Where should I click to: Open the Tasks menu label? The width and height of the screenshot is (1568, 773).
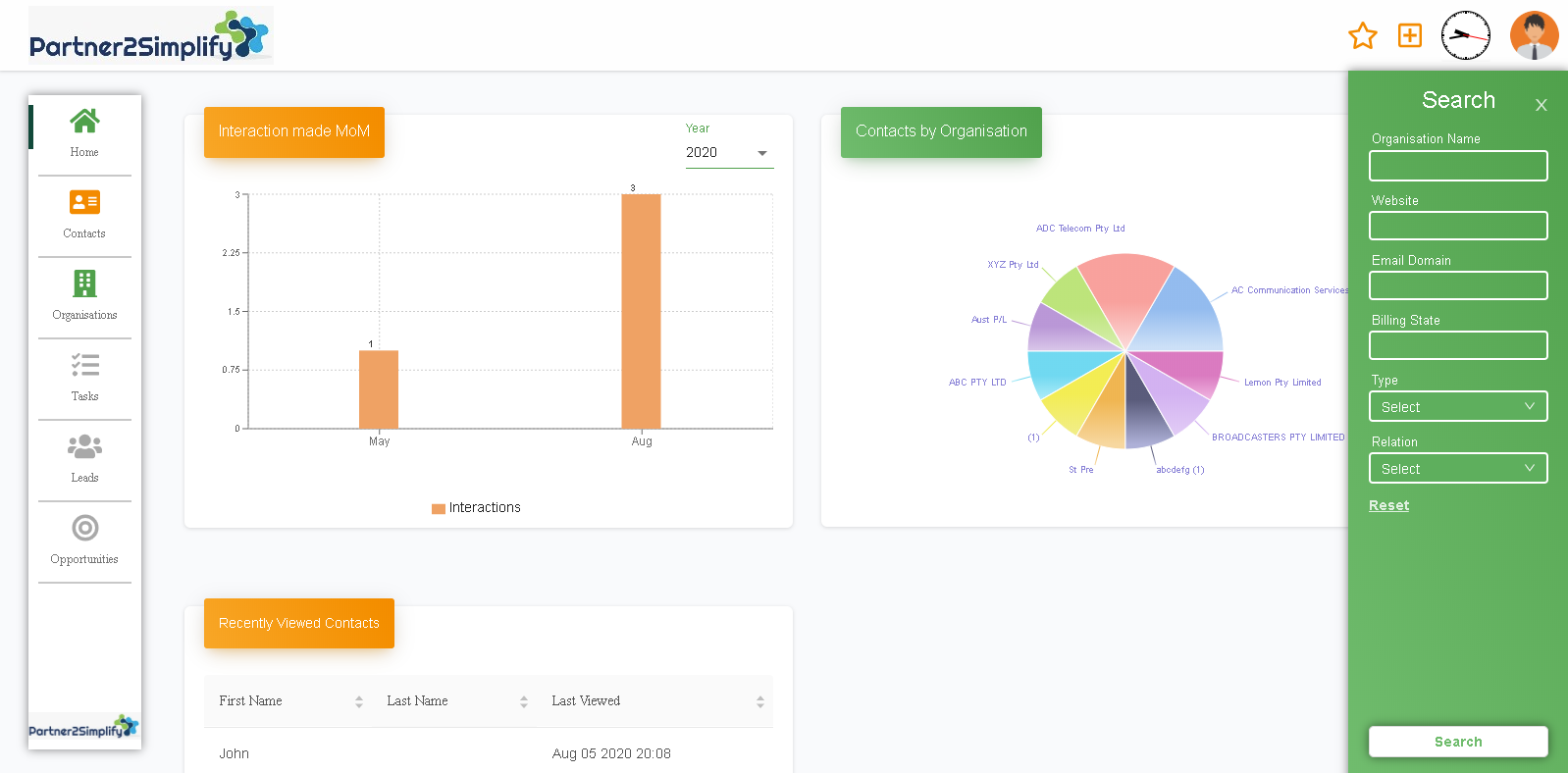(84, 396)
